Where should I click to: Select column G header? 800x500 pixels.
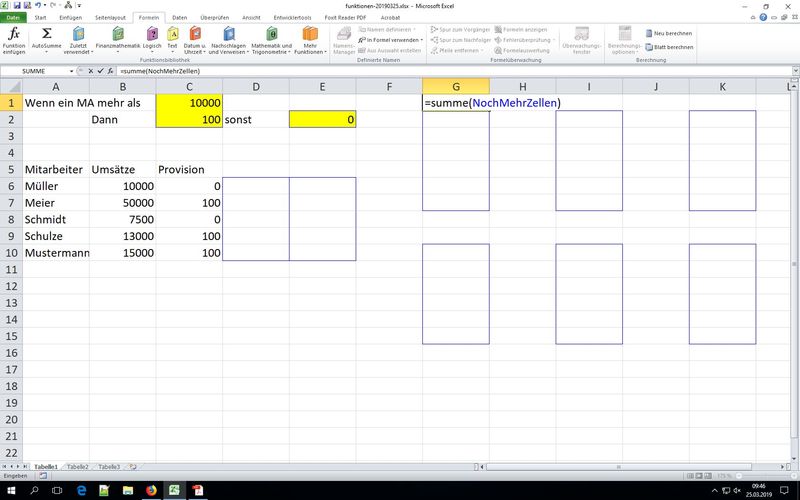456,87
